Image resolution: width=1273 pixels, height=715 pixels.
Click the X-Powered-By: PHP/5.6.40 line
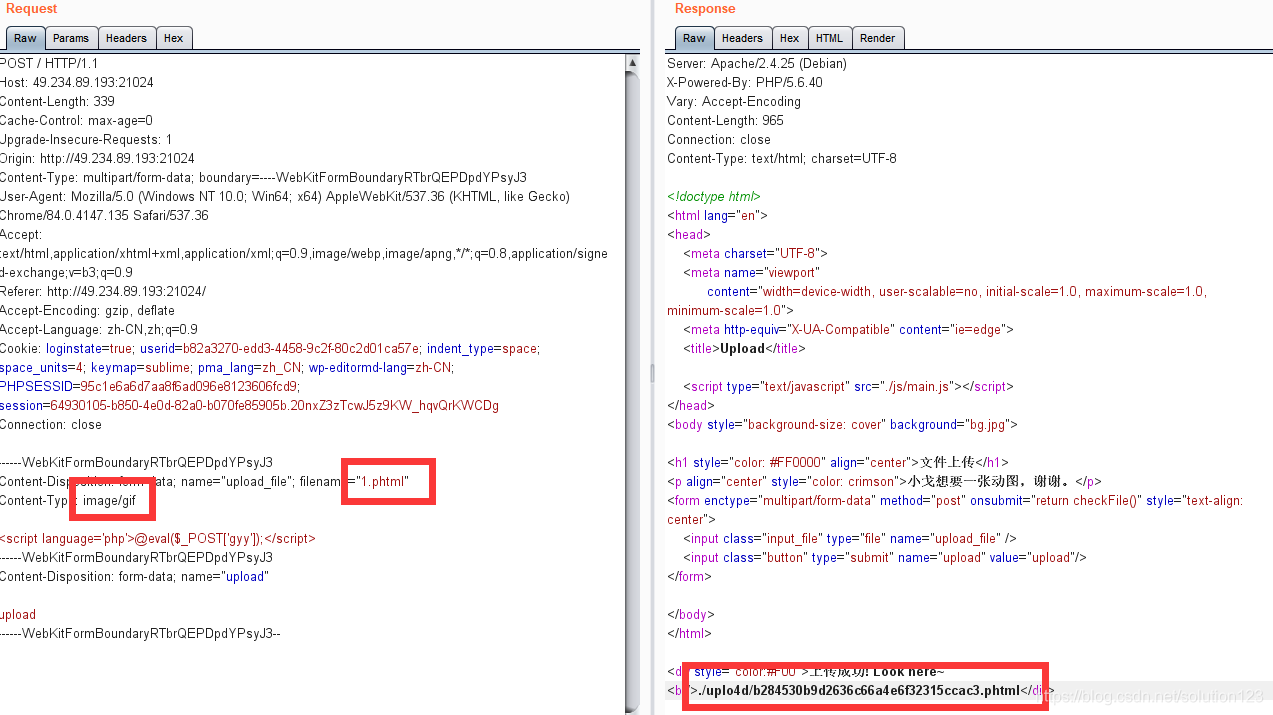click(745, 82)
